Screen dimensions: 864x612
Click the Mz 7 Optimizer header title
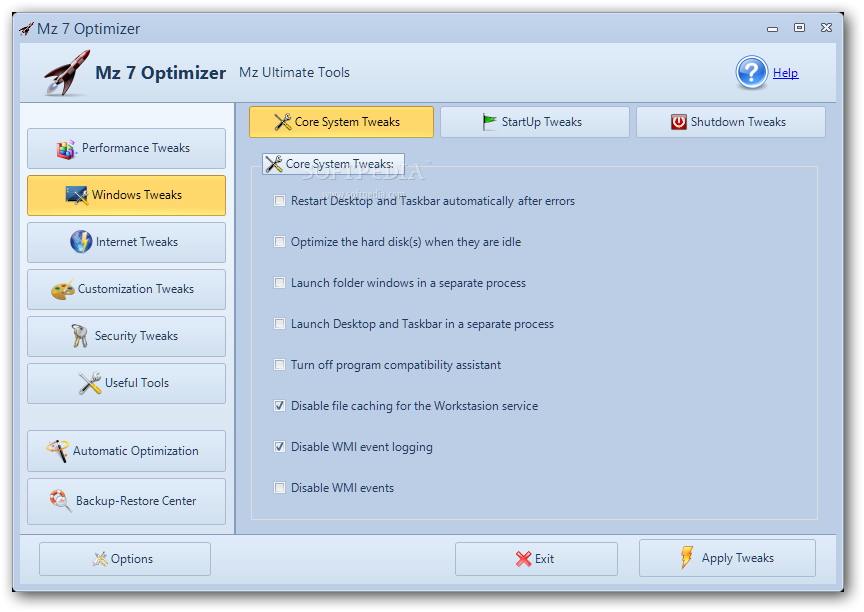(160, 73)
